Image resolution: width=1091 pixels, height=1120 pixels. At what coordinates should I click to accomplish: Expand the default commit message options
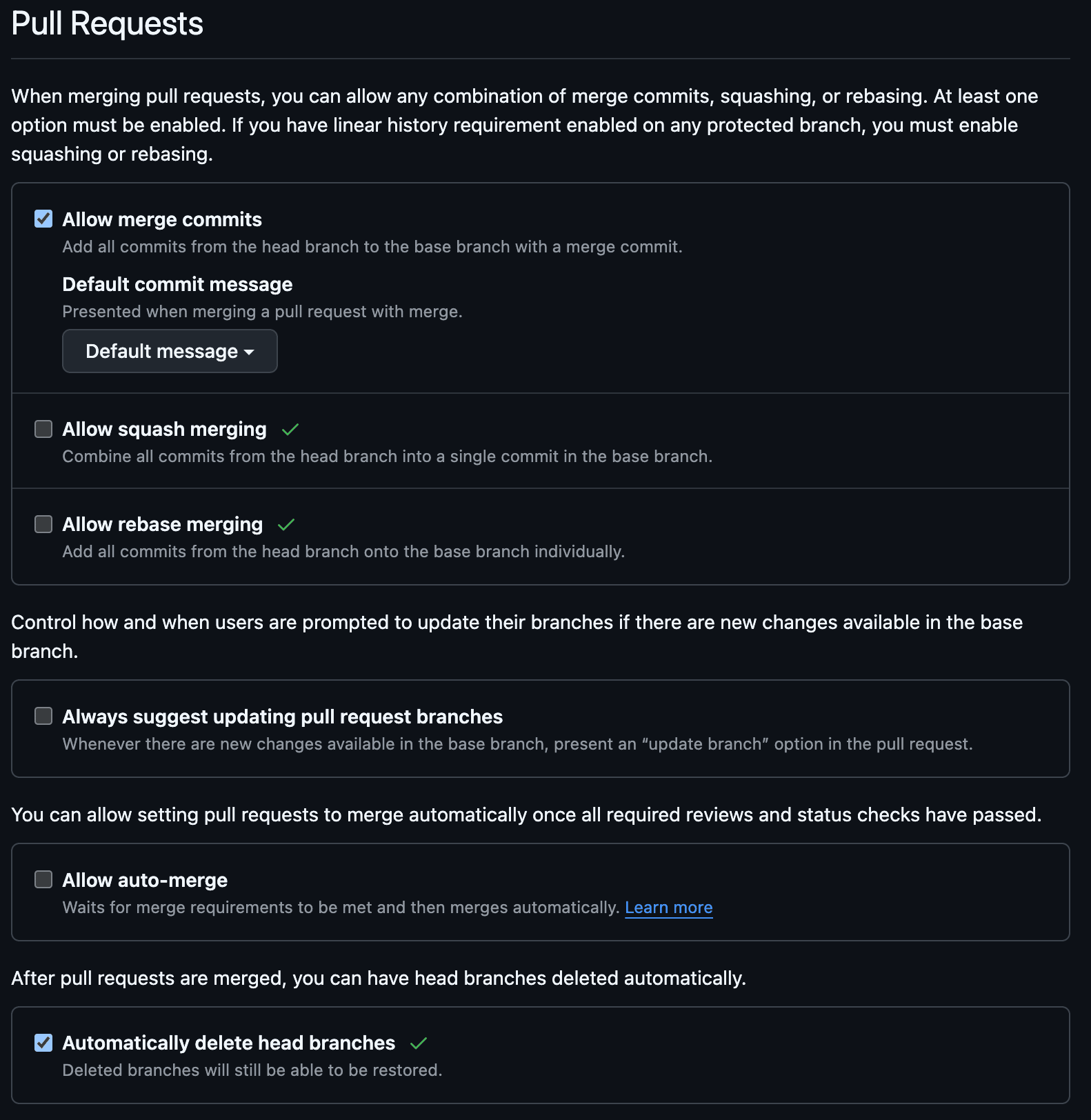169,352
